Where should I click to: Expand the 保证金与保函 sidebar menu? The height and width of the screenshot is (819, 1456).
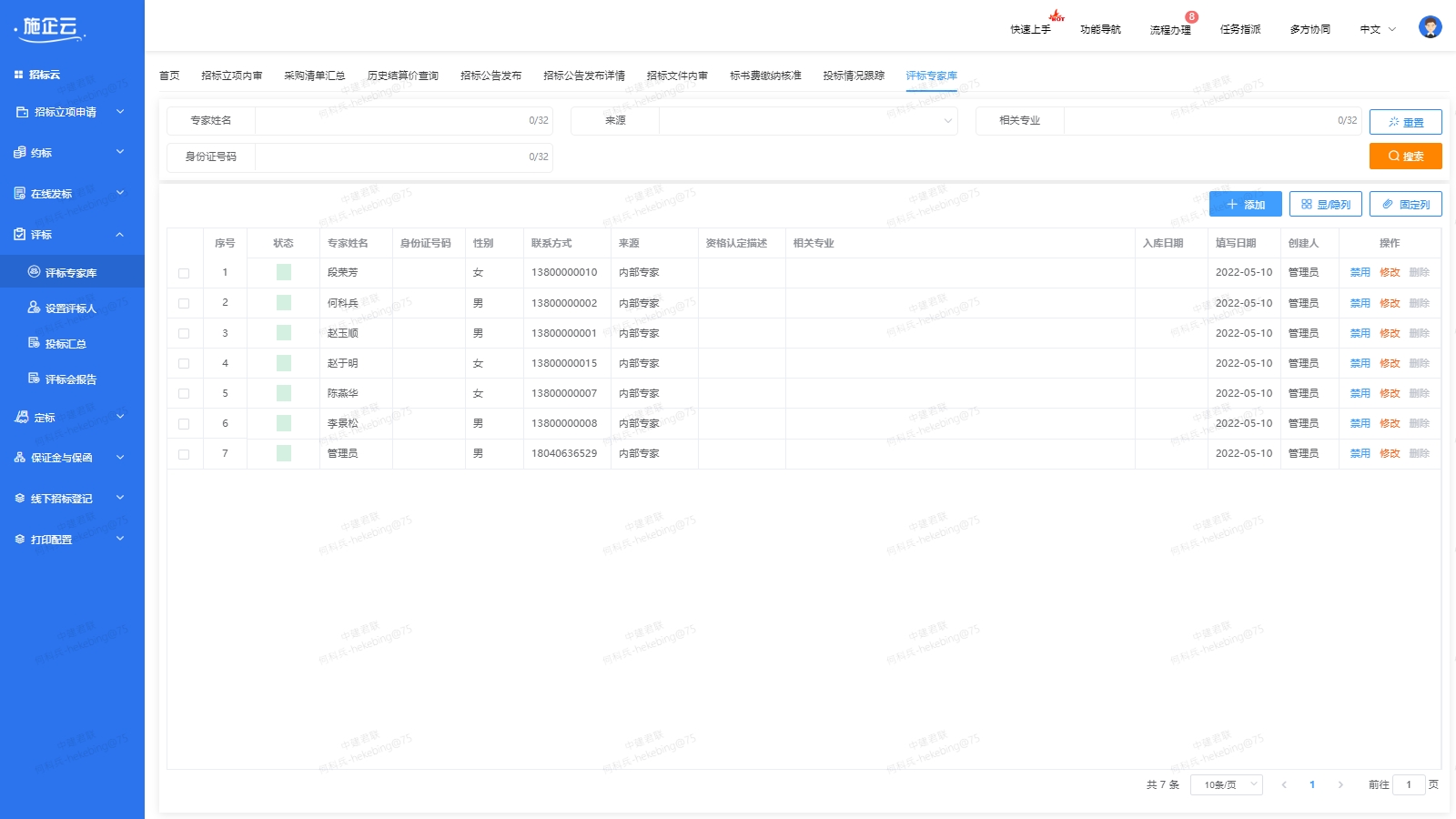click(120, 458)
